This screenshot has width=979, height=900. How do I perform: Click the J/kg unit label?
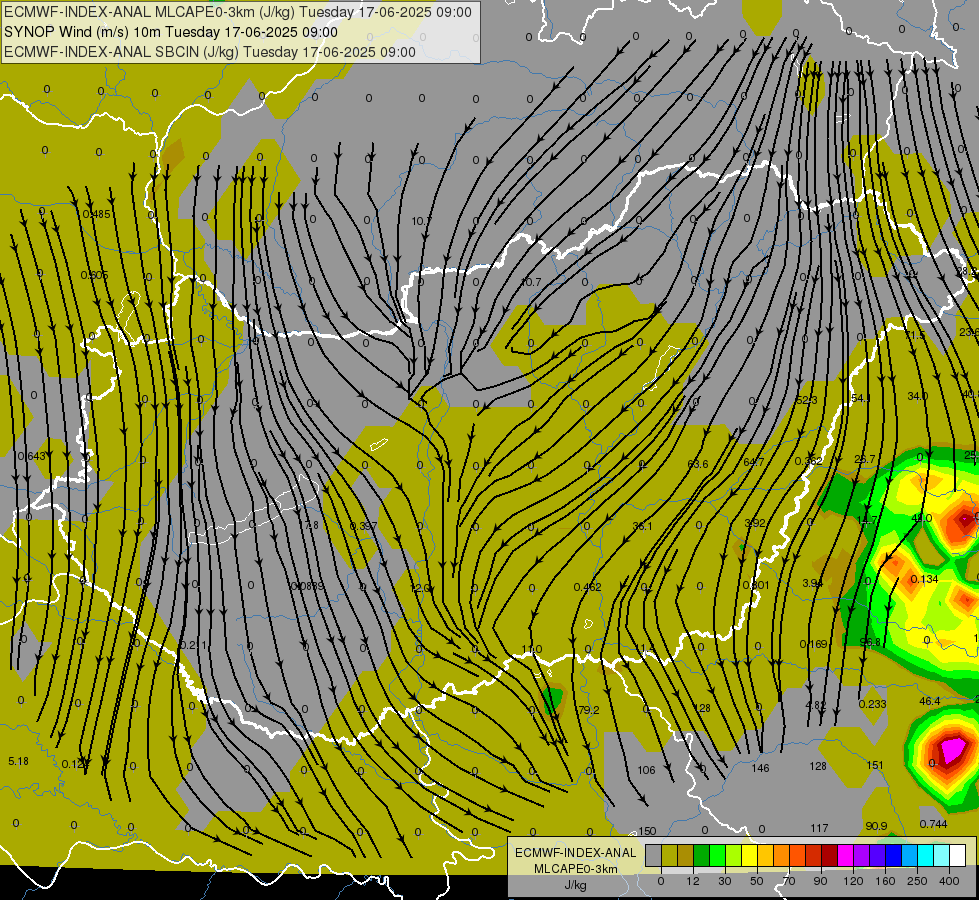click(576, 885)
